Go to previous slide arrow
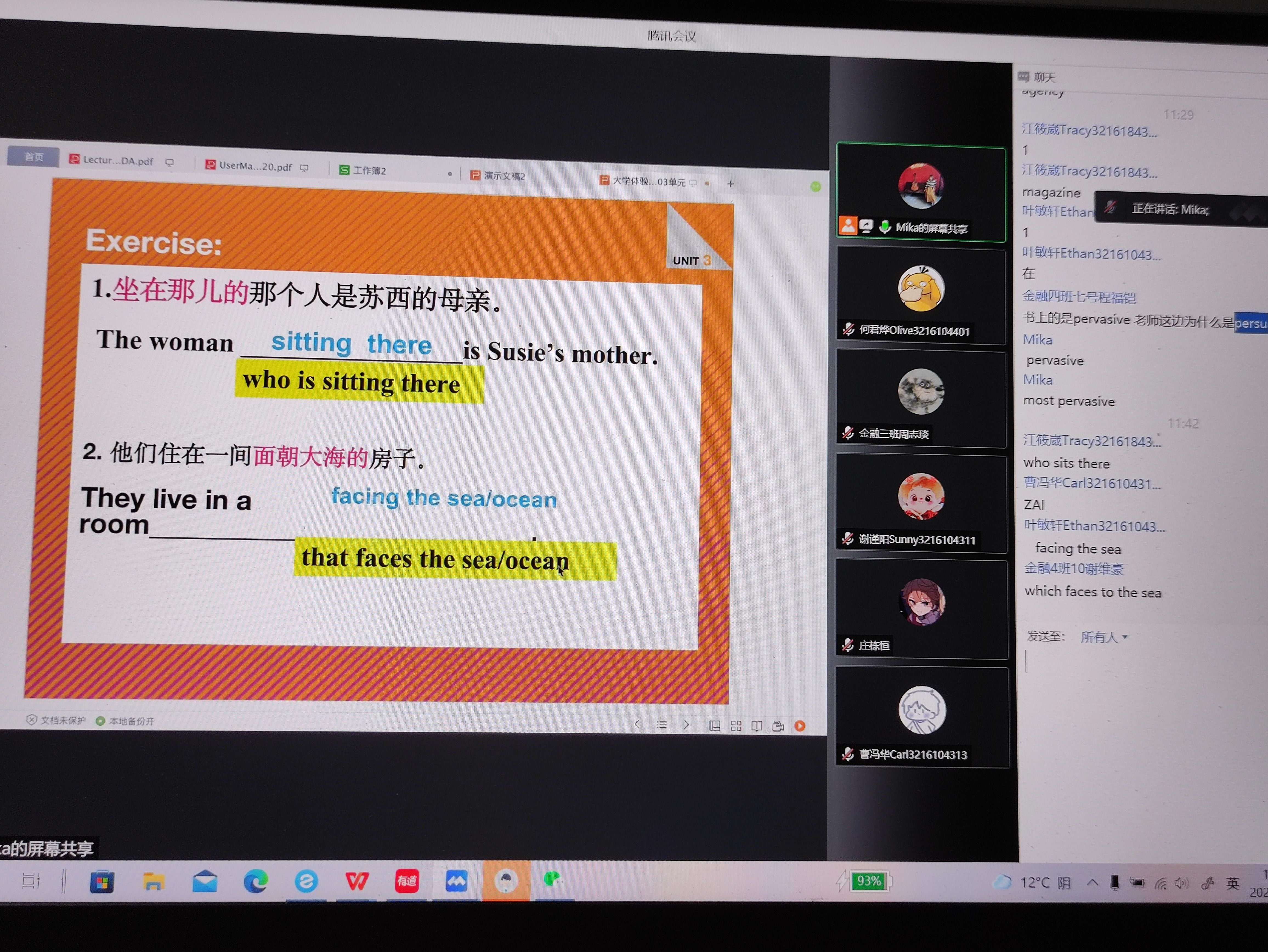1268x952 pixels. 637,724
